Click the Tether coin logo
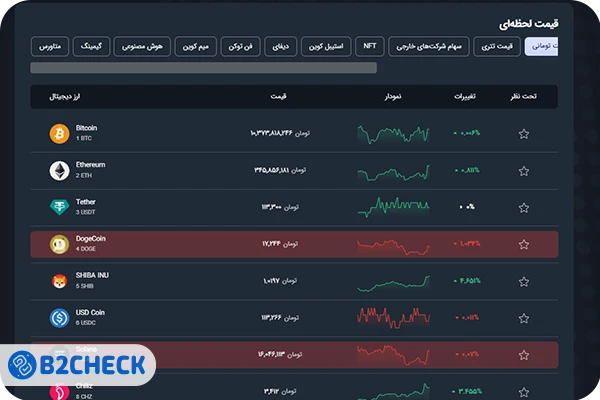600x400 pixels. 59,207
